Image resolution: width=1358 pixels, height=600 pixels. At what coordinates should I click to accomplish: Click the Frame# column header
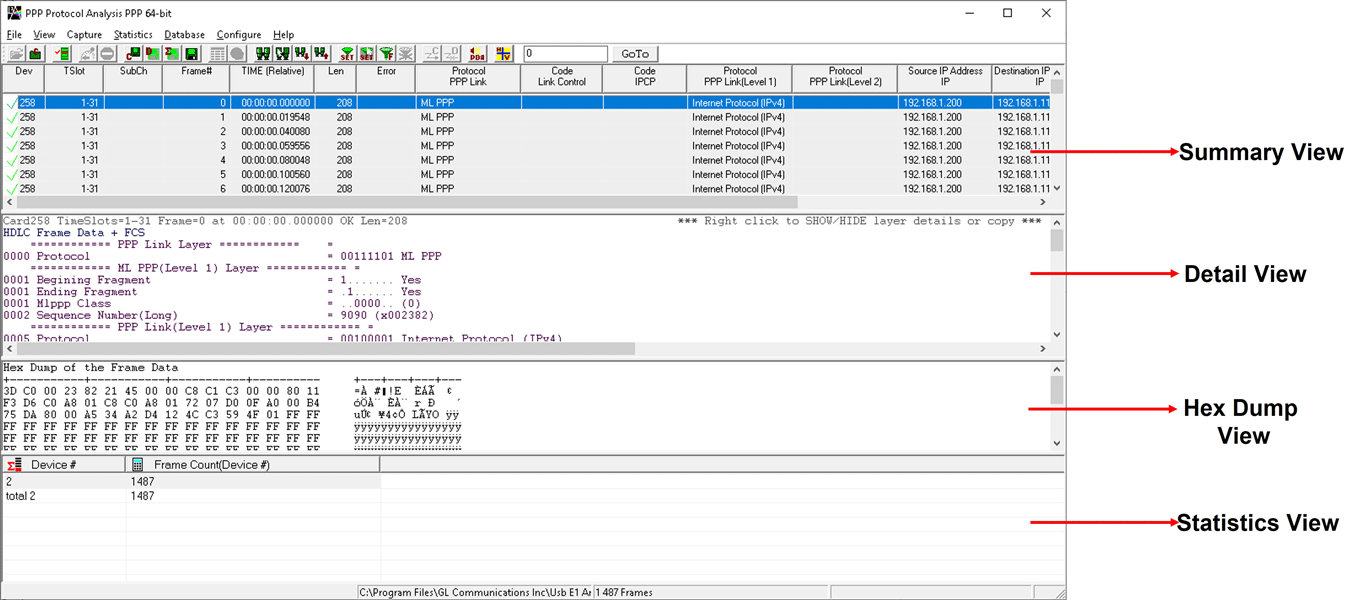tap(196, 79)
